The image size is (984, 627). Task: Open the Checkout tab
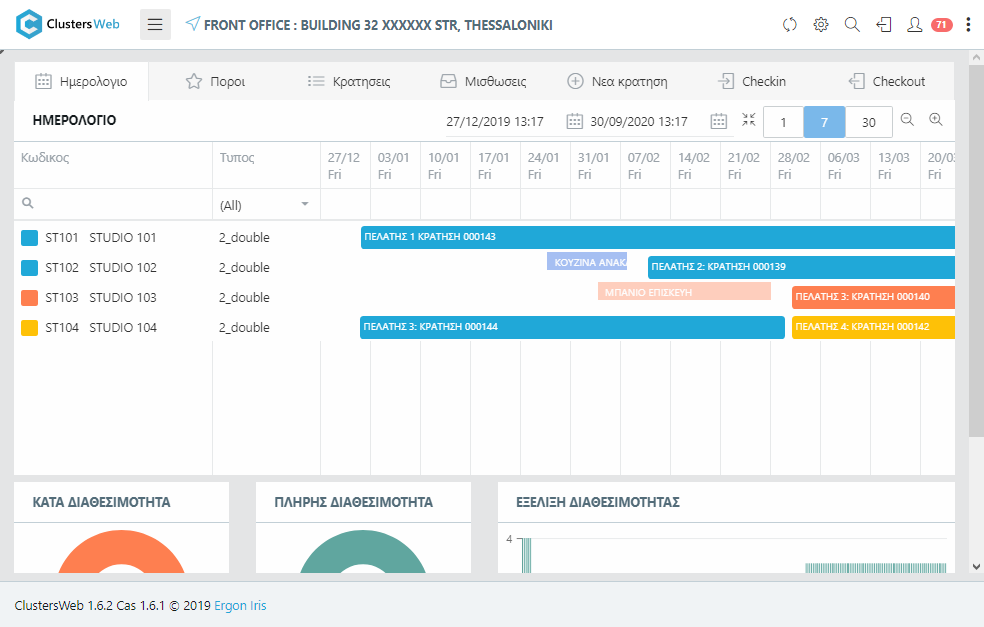click(886, 81)
